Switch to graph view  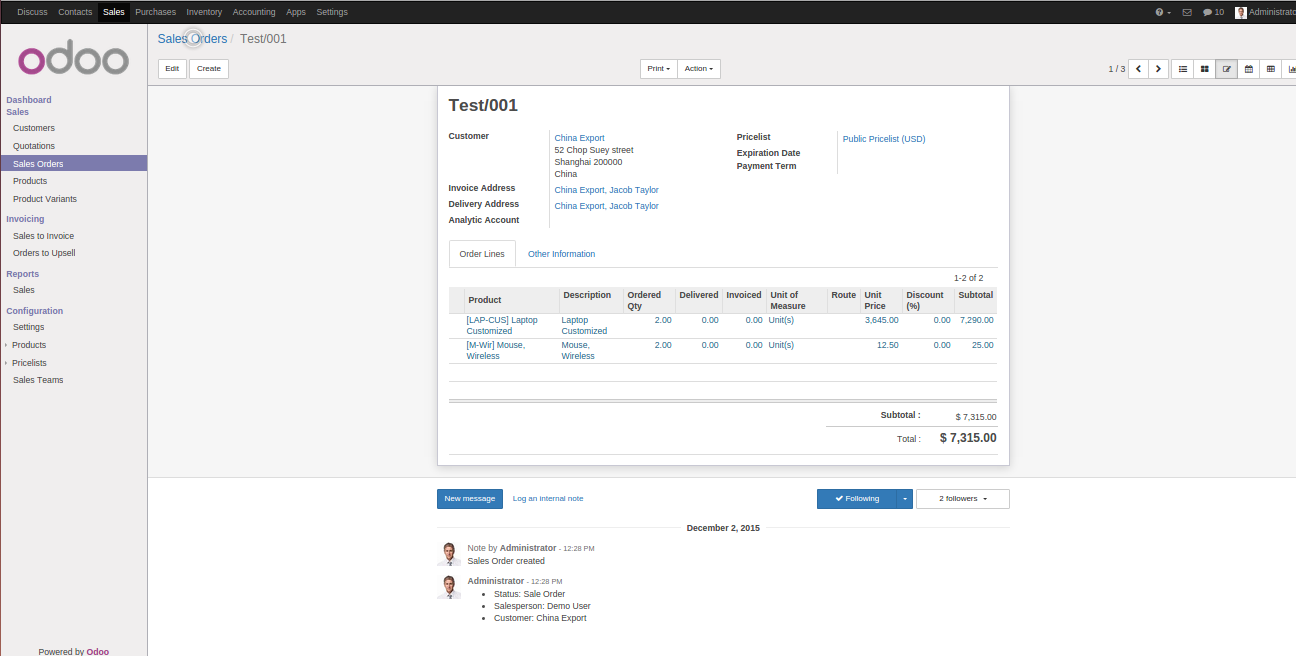(1289, 69)
